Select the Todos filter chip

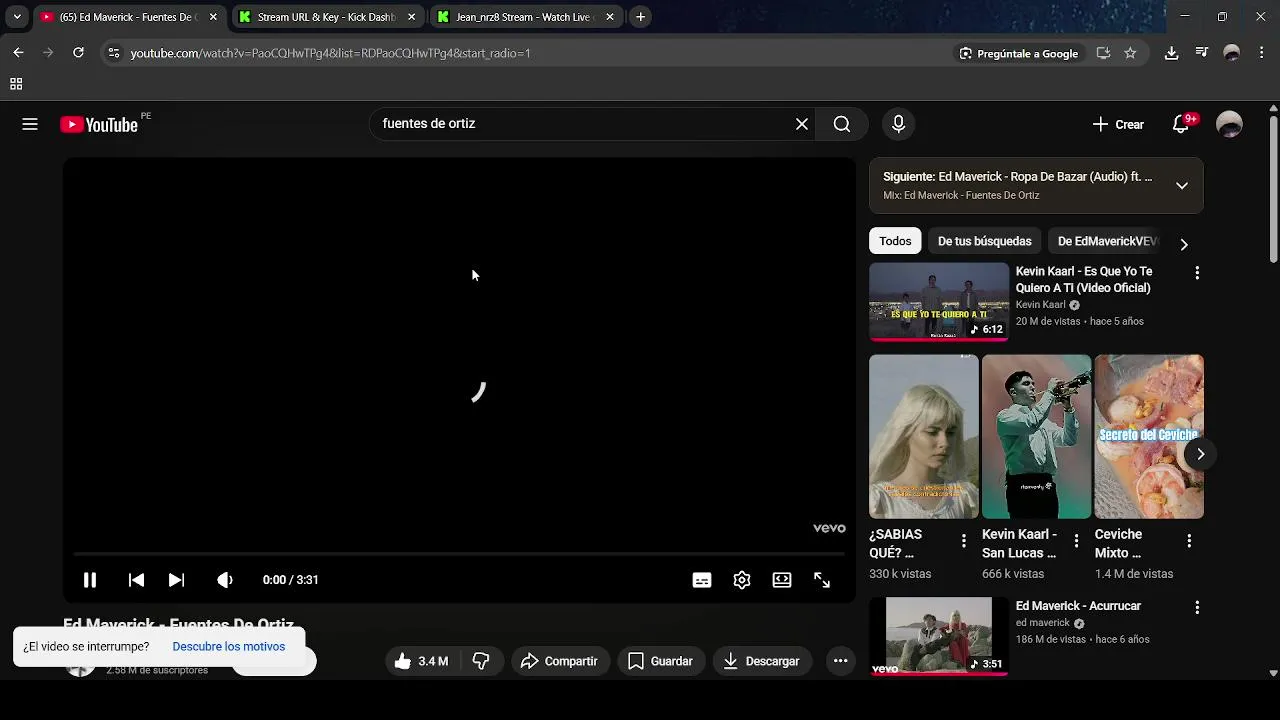click(895, 241)
